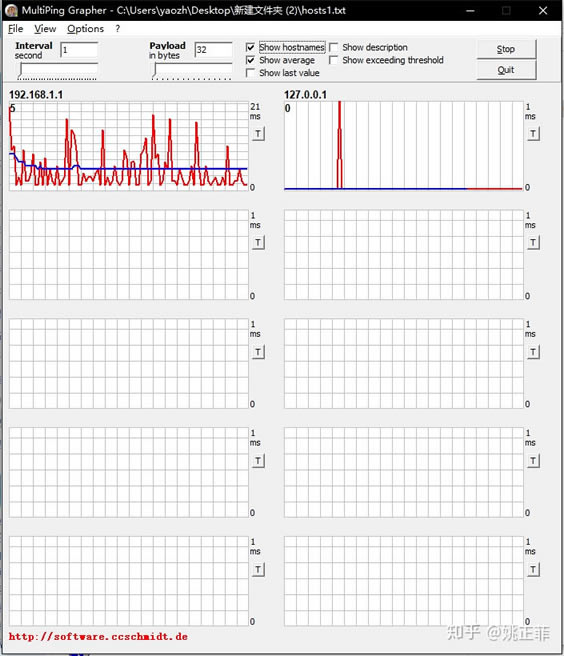Click the MultiPing Grapher title bar icon
This screenshot has width=564, height=656.
point(12,10)
